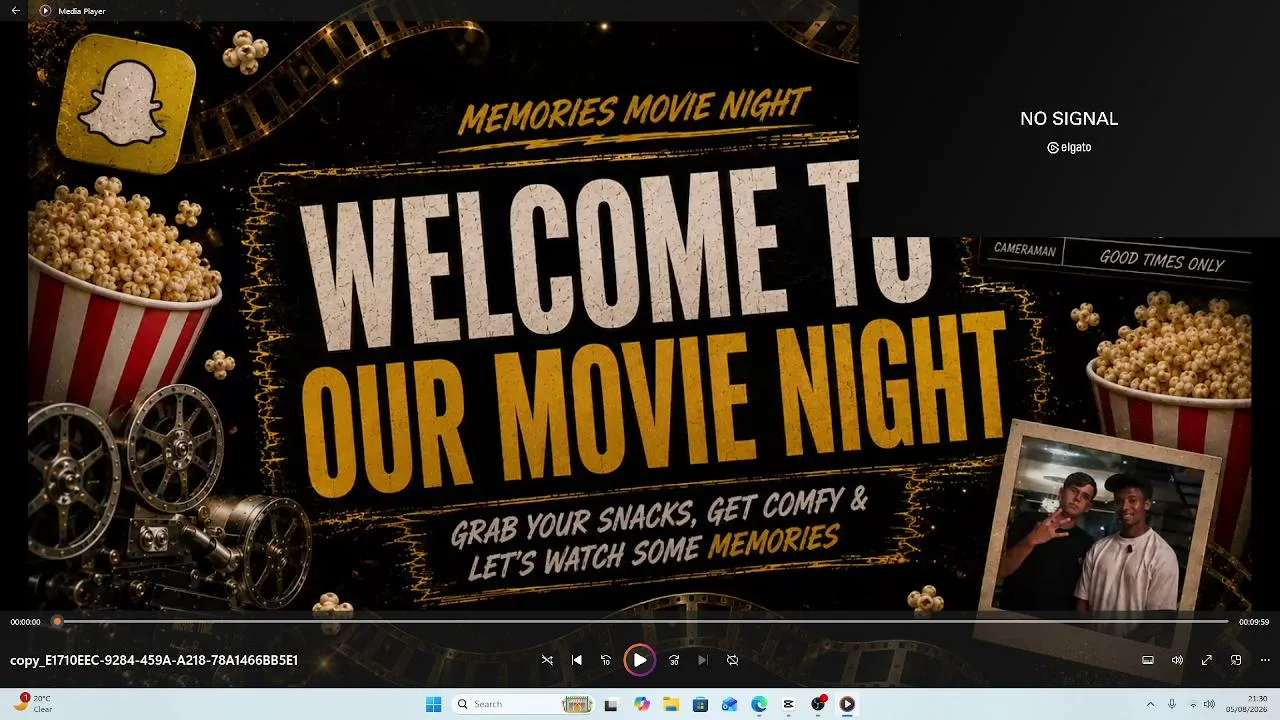The width and height of the screenshot is (1280, 720).
Task: Open the Windows Start menu
Action: pyautogui.click(x=433, y=704)
